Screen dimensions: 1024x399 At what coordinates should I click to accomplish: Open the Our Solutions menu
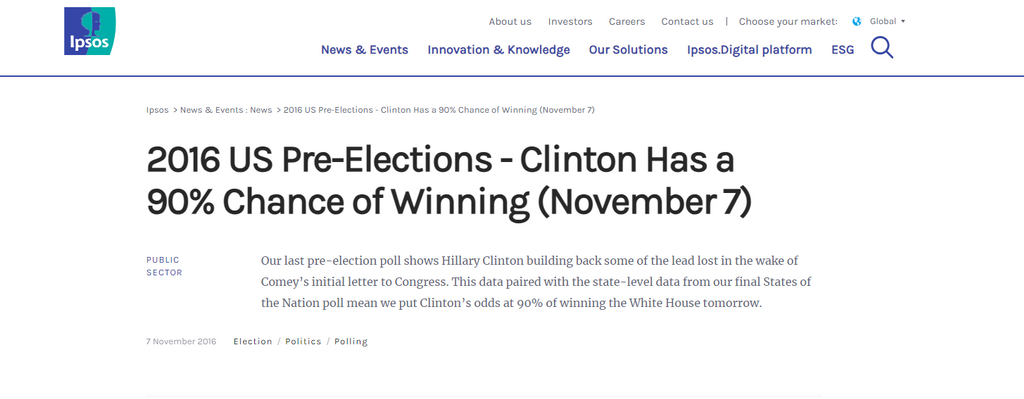pyautogui.click(x=628, y=50)
